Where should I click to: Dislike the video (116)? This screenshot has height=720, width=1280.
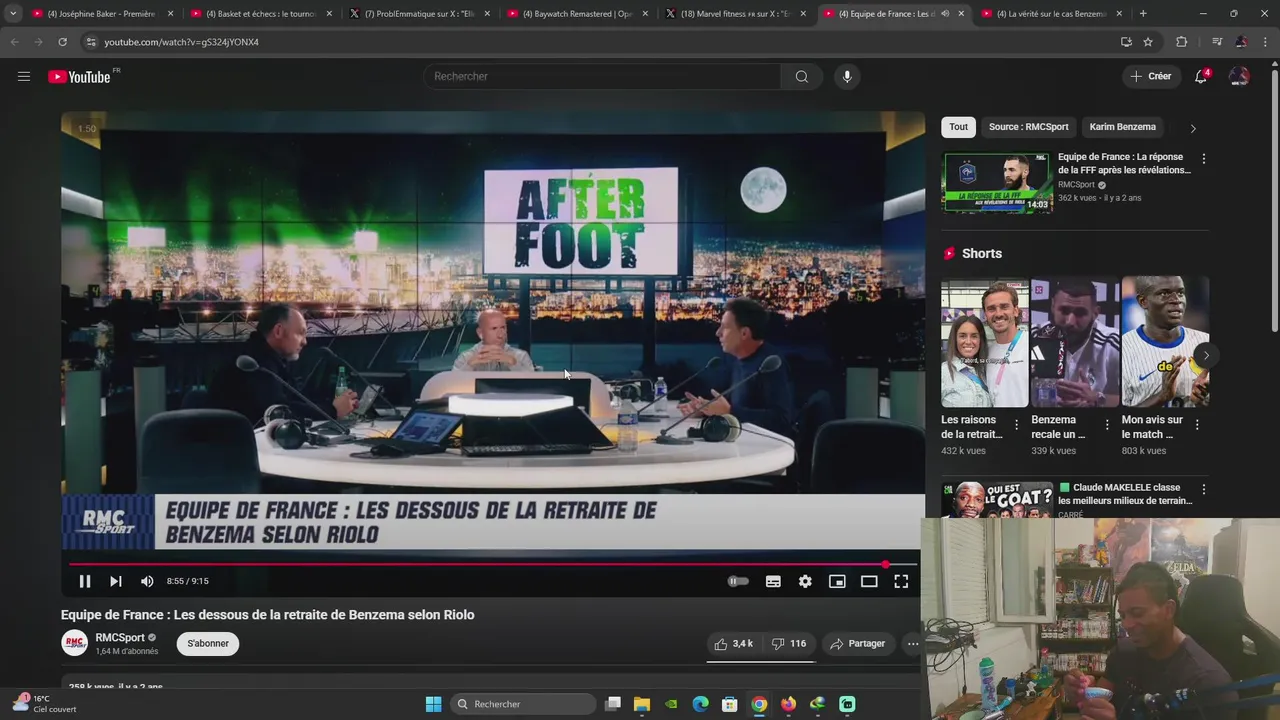coord(789,644)
